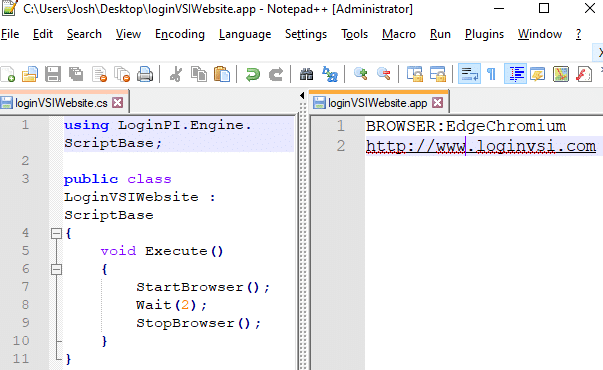Open the View menu
This screenshot has height=370, width=603.
(128, 34)
